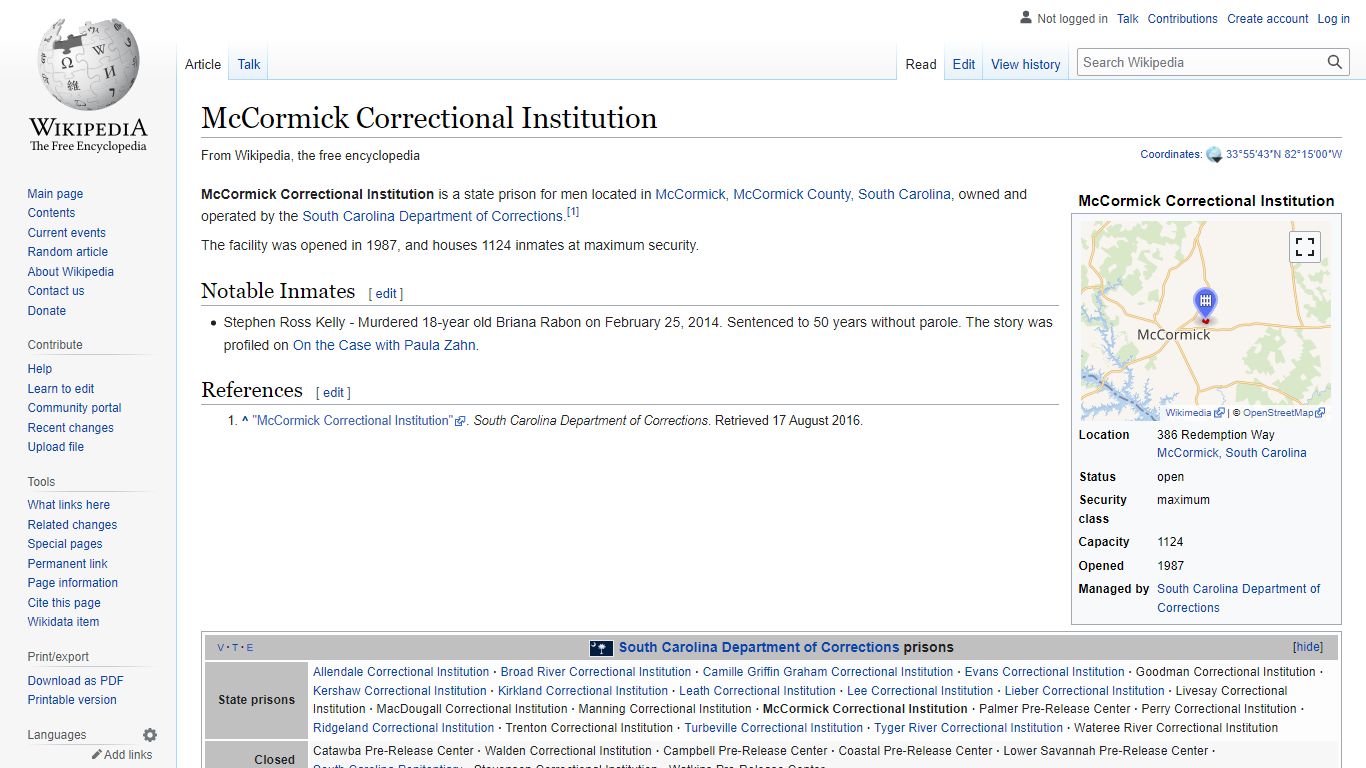Collapse navbox with hide toggle
The height and width of the screenshot is (768, 1366).
1307,647
